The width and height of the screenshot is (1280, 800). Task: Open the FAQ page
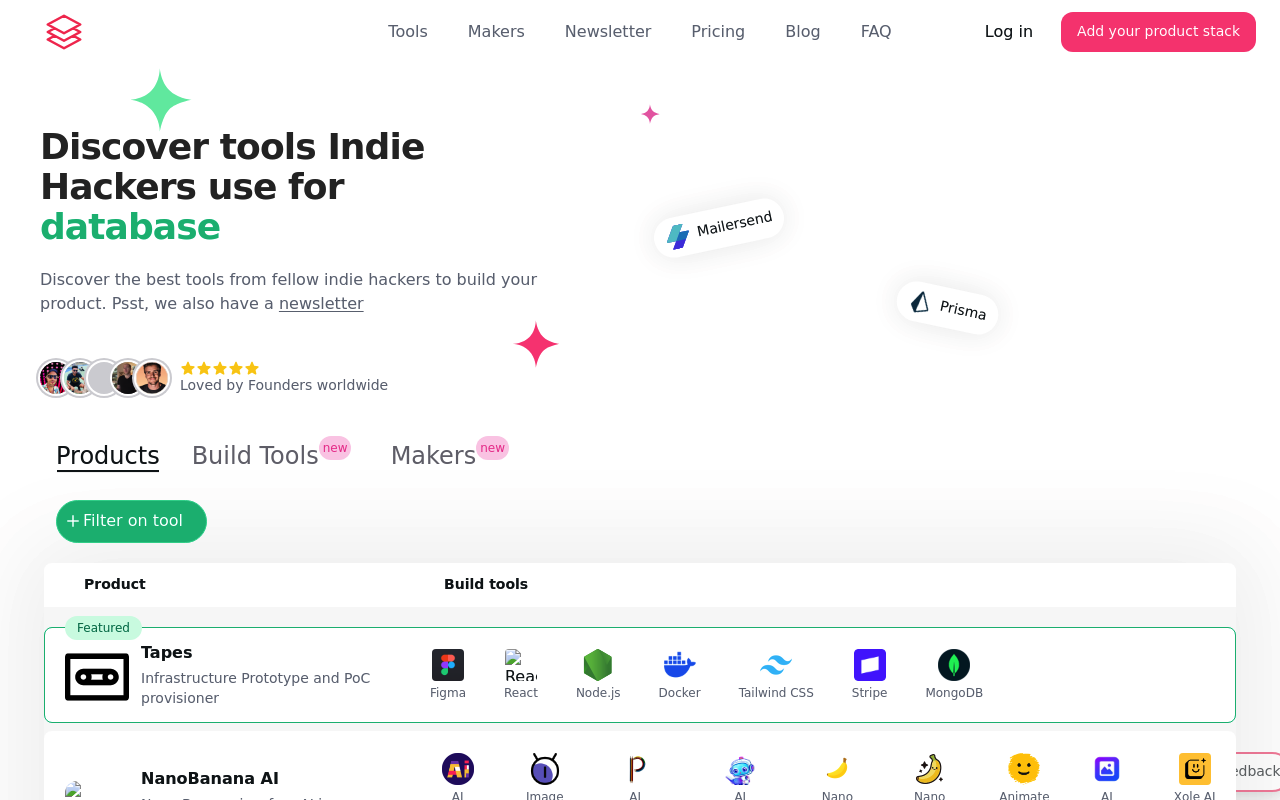(x=876, y=32)
